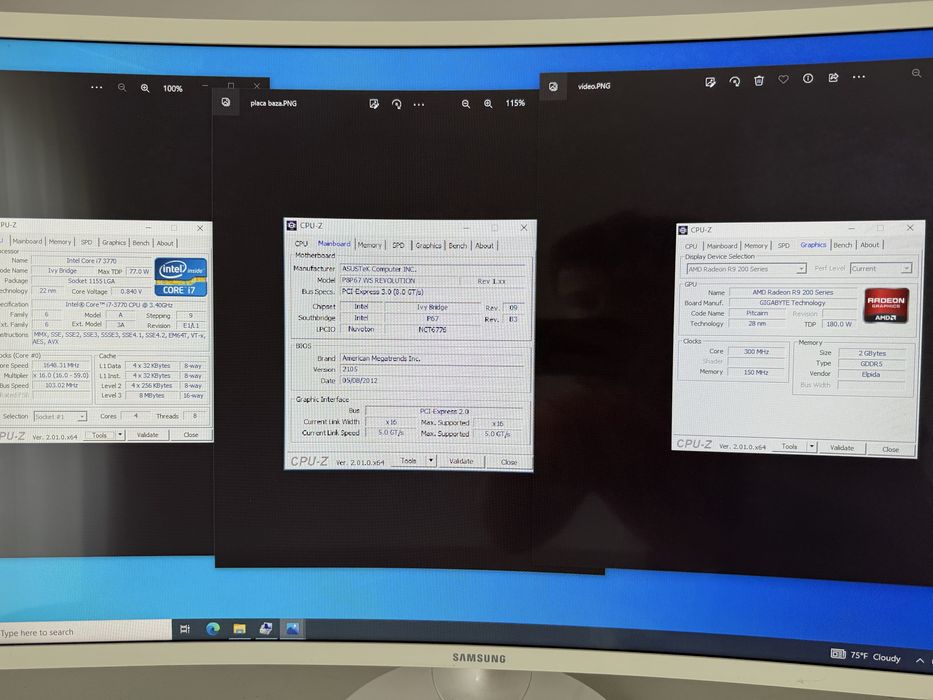Expand the hidden system tray icons chevron
The image size is (933, 700).
(x=920, y=661)
